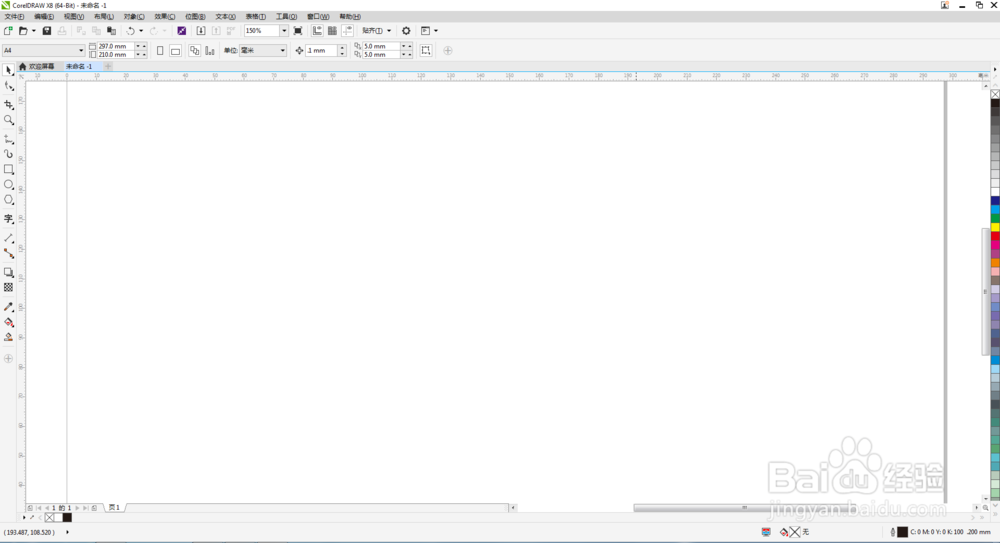Select the Polygon tool
Screen dimensions: 1000x543
8,200
